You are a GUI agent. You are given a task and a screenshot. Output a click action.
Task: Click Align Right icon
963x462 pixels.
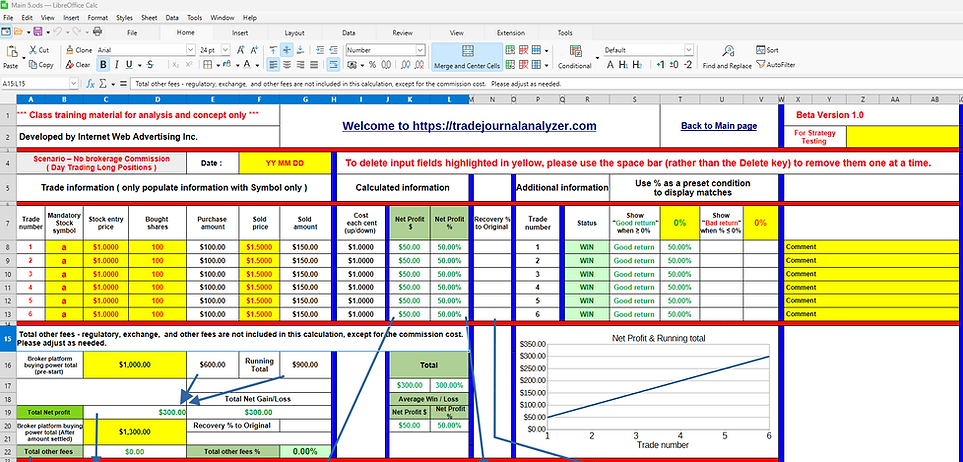click(x=300, y=65)
